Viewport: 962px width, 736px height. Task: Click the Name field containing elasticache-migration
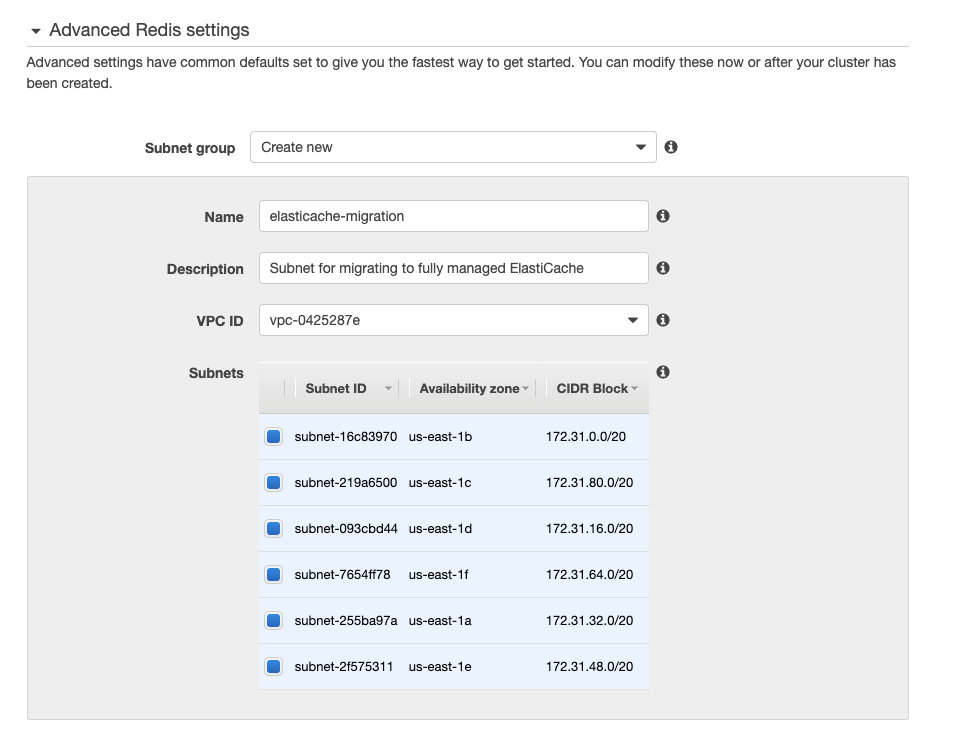tap(453, 215)
